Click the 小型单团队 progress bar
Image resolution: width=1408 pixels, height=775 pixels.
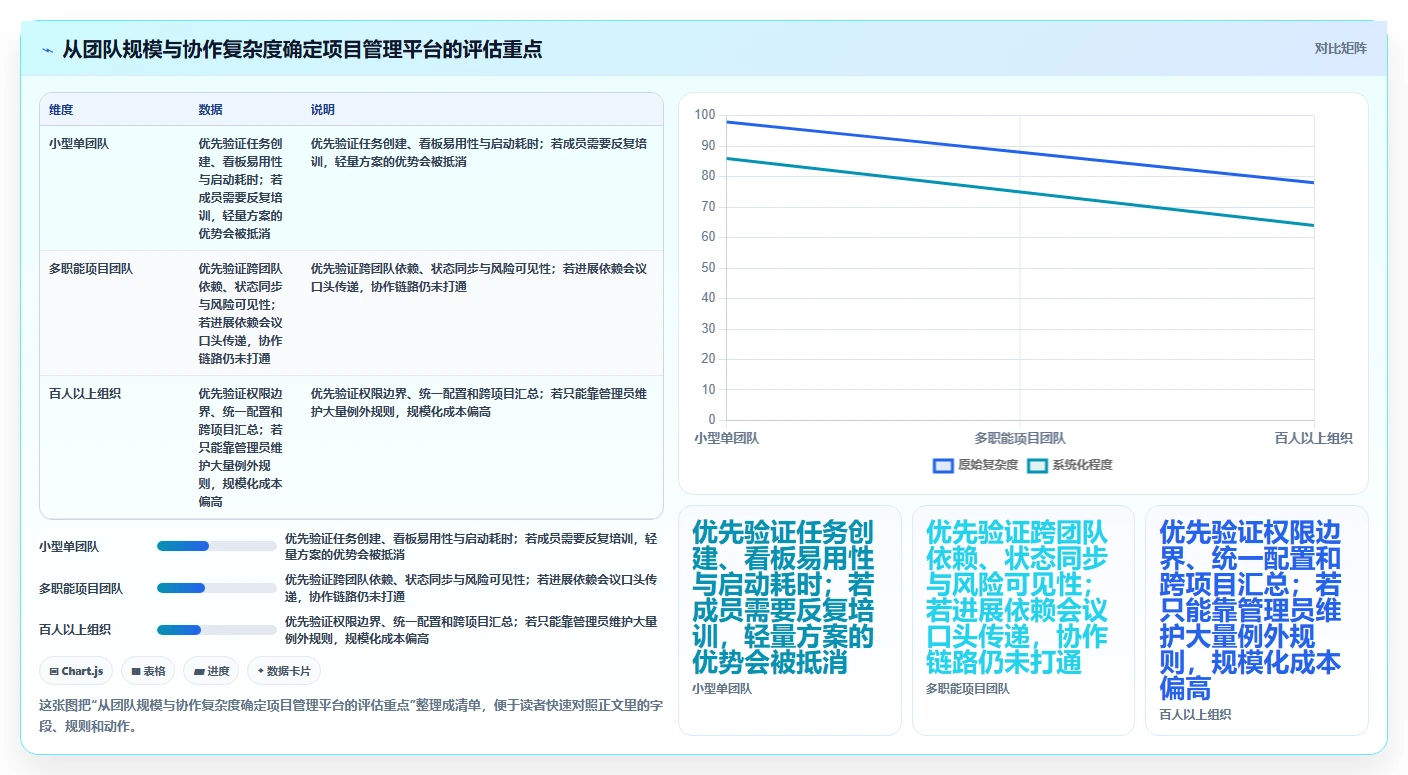tap(216, 546)
